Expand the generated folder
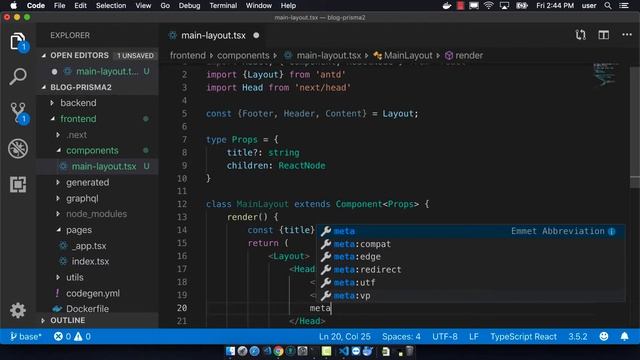Screen dimensions: 640x360 point(58,182)
